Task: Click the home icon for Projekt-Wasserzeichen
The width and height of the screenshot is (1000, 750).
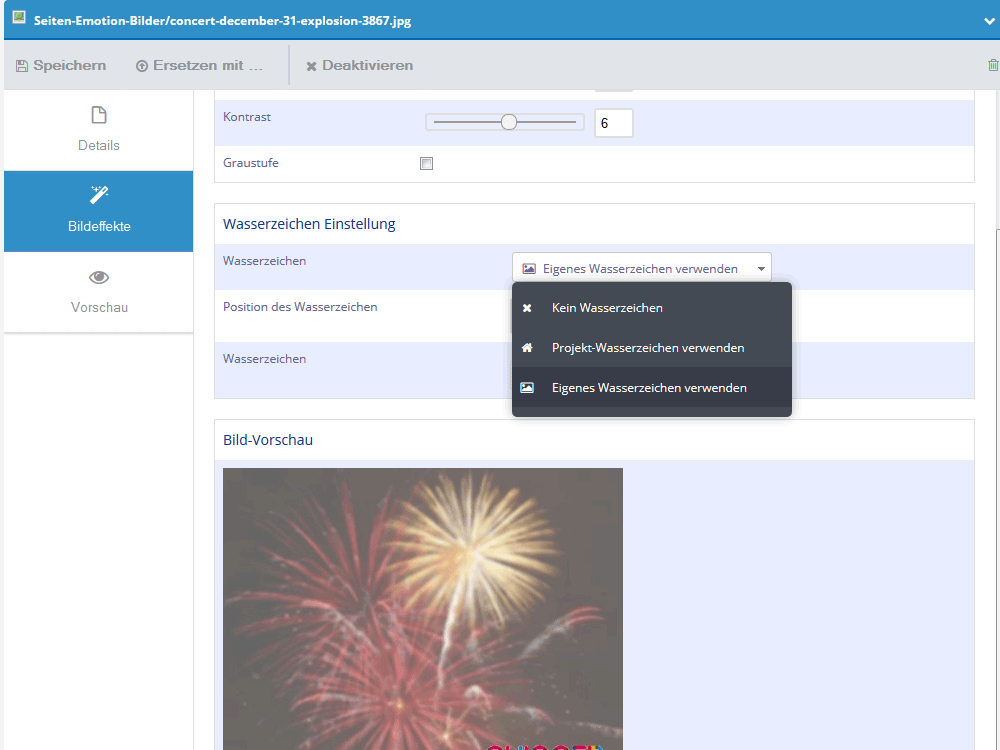Action: pyautogui.click(x=527, y=348)
